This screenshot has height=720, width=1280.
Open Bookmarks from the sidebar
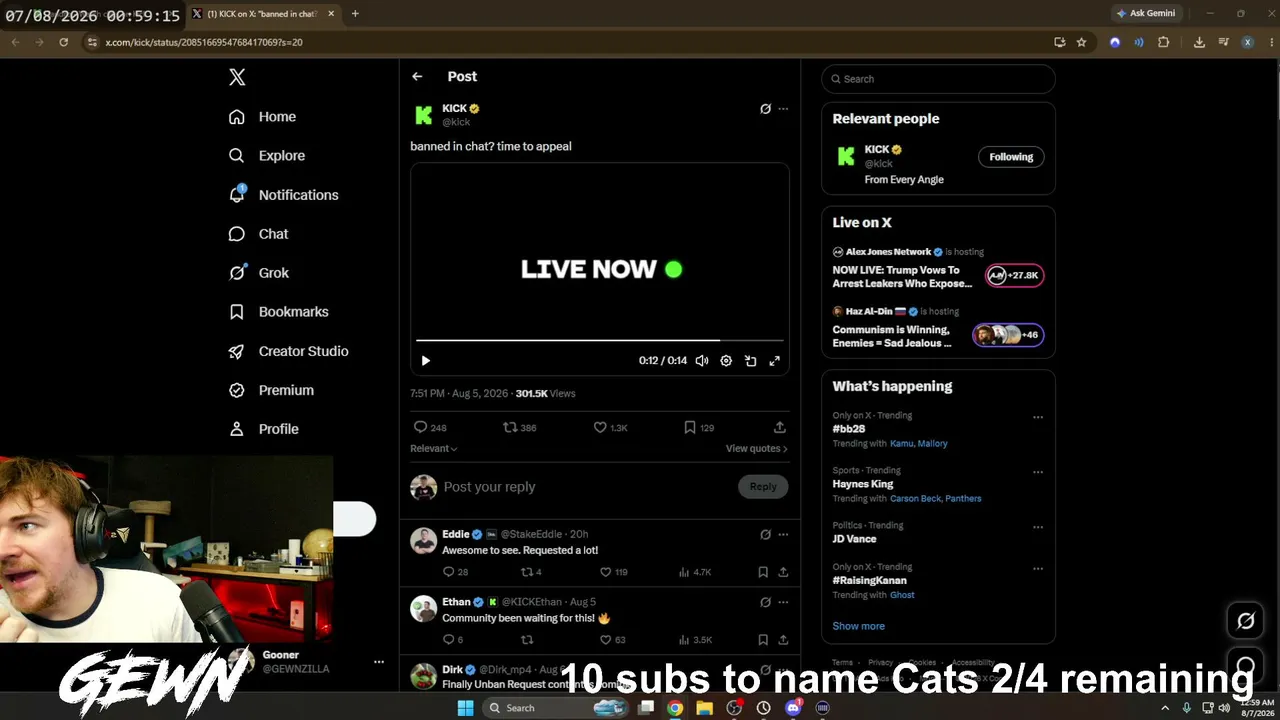click(x=278, y=312)
